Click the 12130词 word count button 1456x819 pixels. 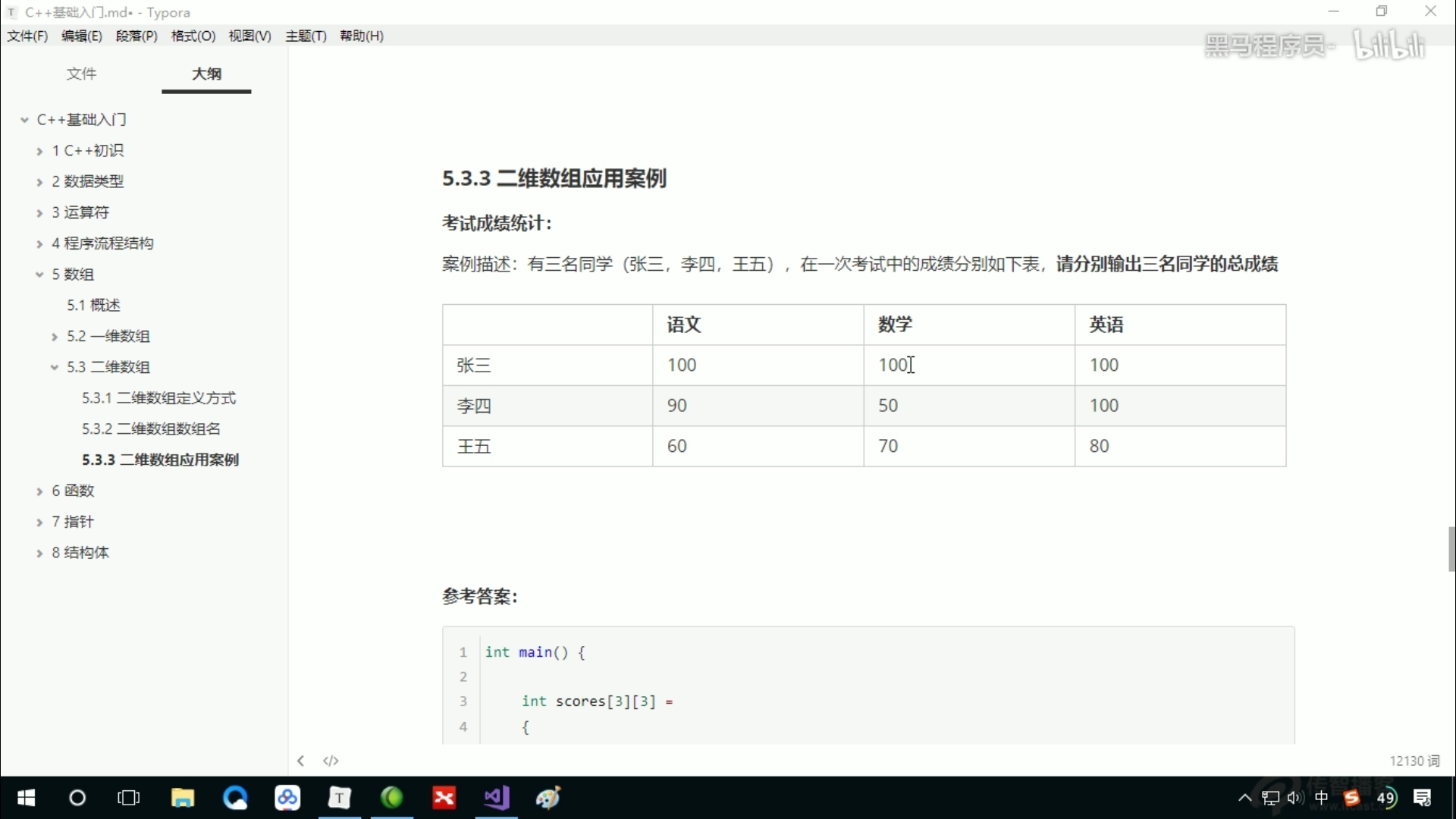click(x=1416, y=760)
